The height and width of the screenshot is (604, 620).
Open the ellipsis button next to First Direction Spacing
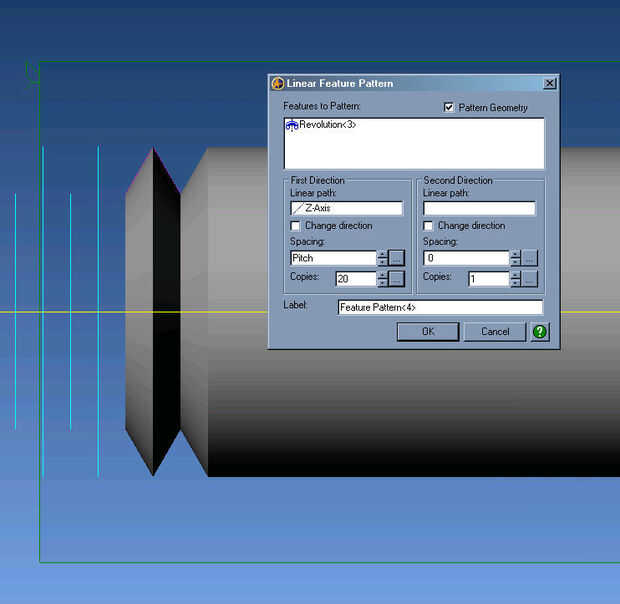coord(397,258)
